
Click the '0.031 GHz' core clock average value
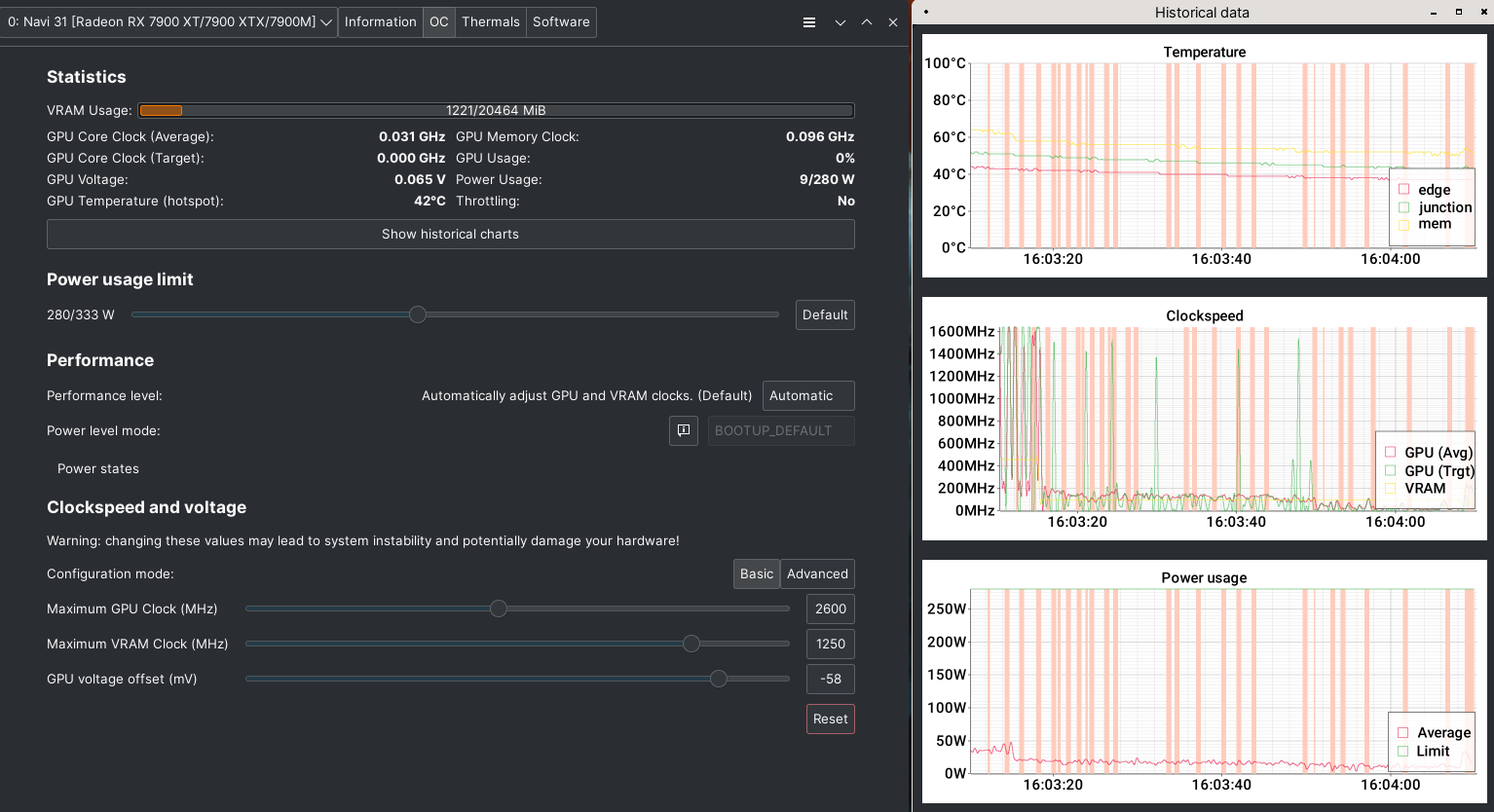(412, 136)
